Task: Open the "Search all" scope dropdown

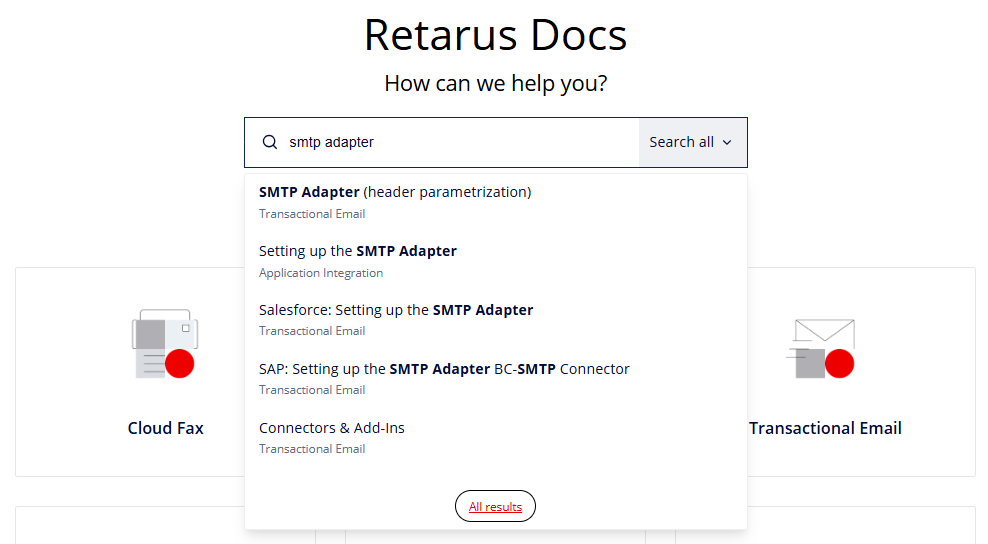Action: [692, 142]
